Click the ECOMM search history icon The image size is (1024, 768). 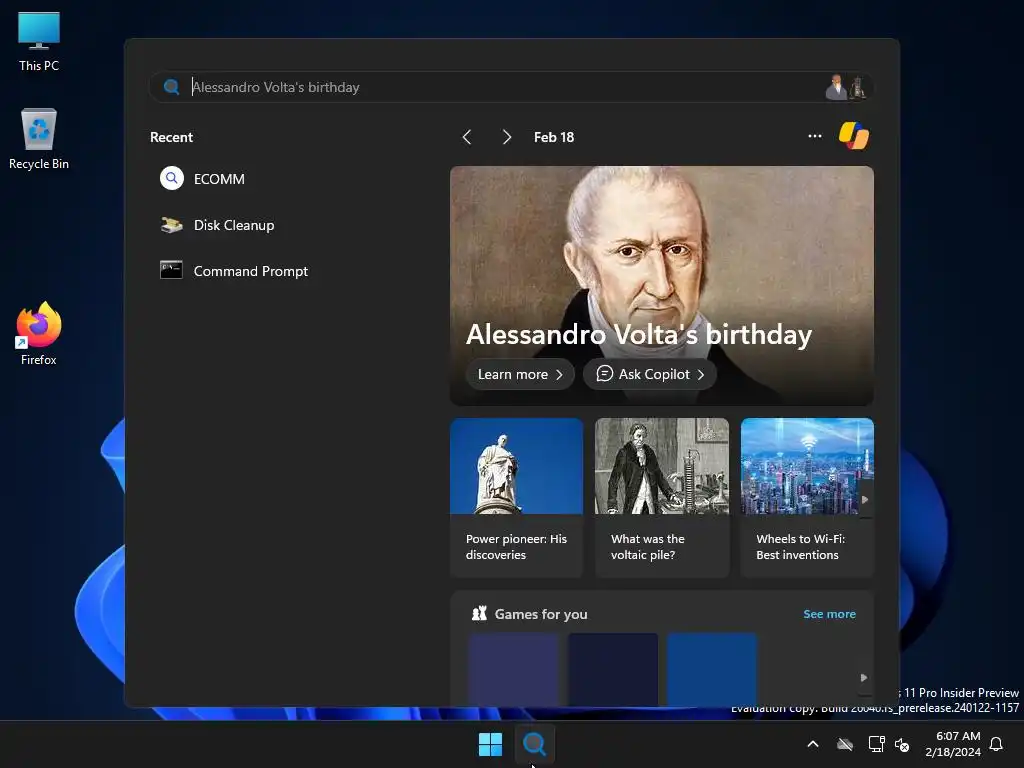(172, 178)
